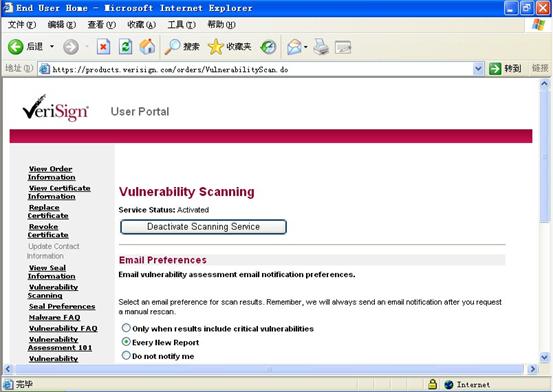Open the Back button history dropdown arrow
The image size is (553, 392).
click(x=52, y=47)
